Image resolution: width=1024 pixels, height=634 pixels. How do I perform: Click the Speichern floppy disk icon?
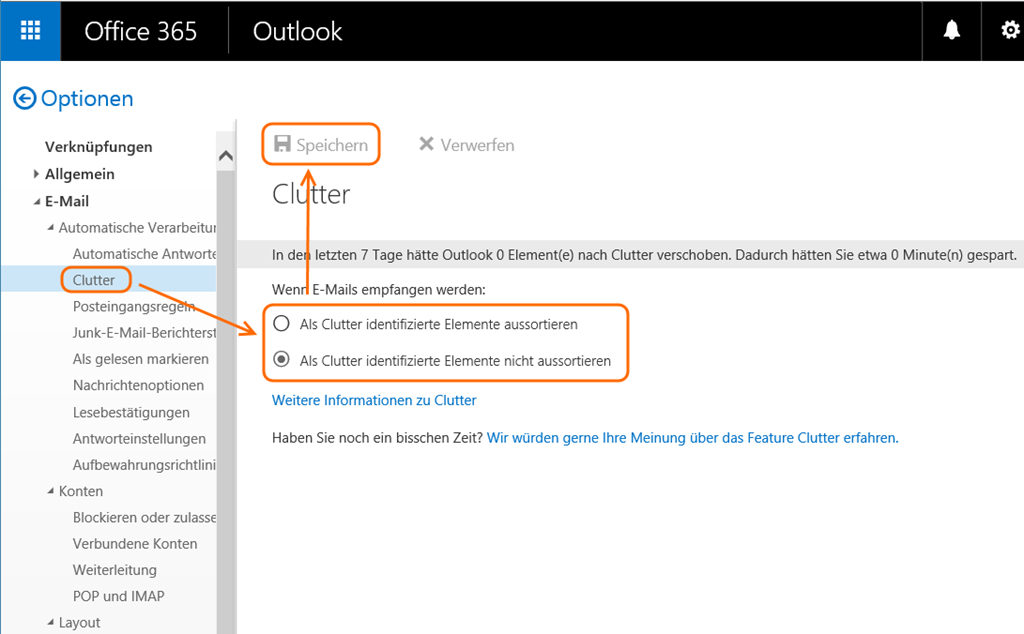(x=283, y=145)
